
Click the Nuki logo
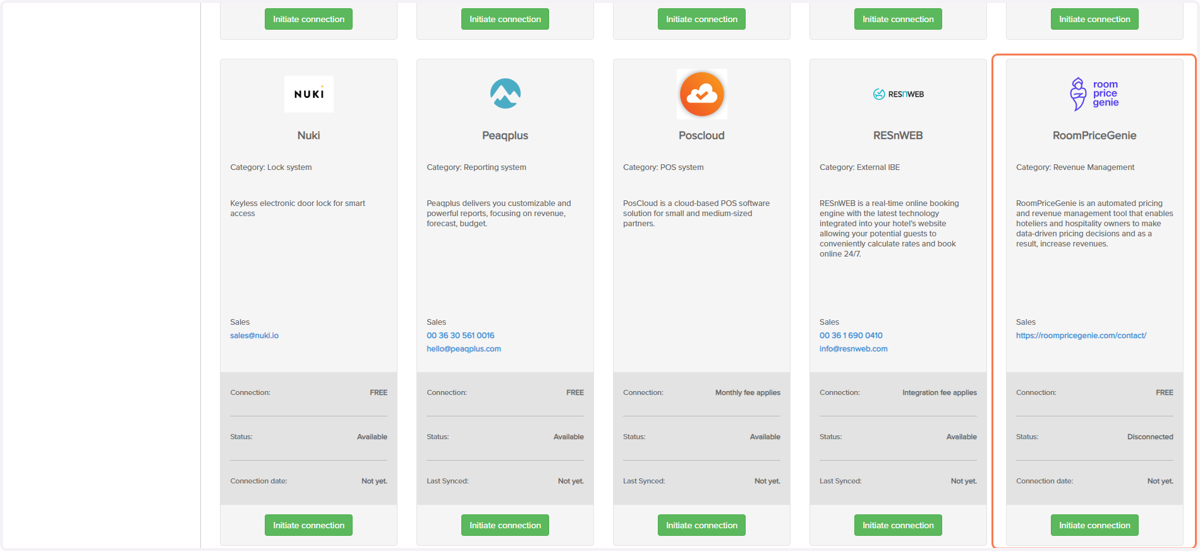[x=308, y=94]
